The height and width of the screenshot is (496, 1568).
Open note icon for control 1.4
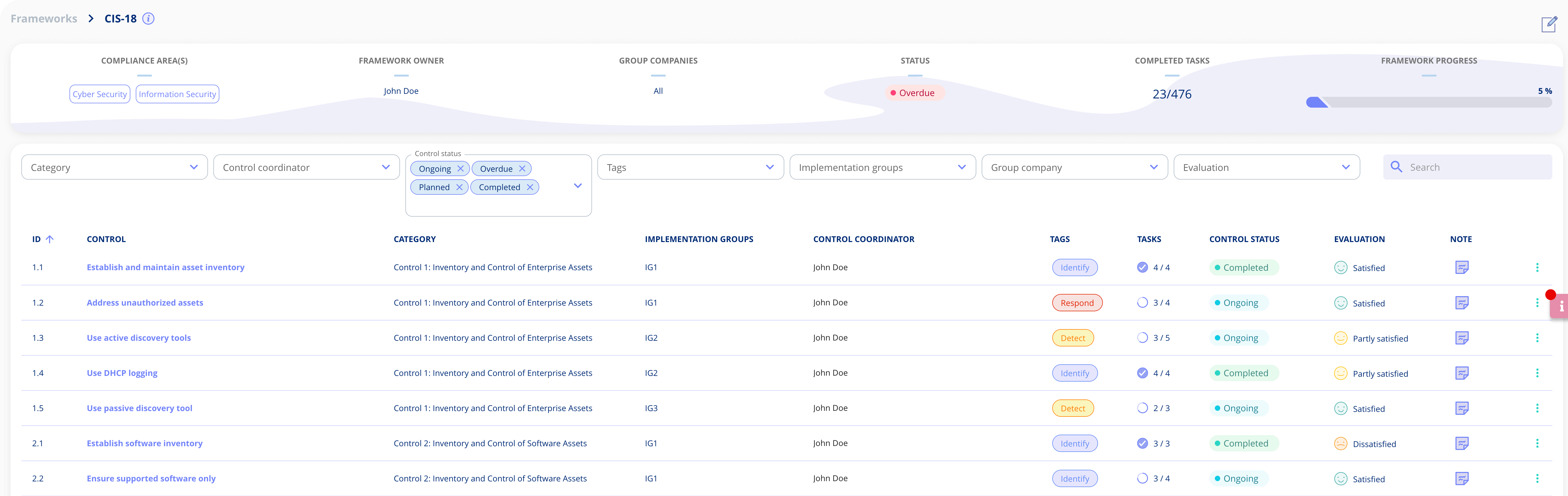tap(1461, 373)
